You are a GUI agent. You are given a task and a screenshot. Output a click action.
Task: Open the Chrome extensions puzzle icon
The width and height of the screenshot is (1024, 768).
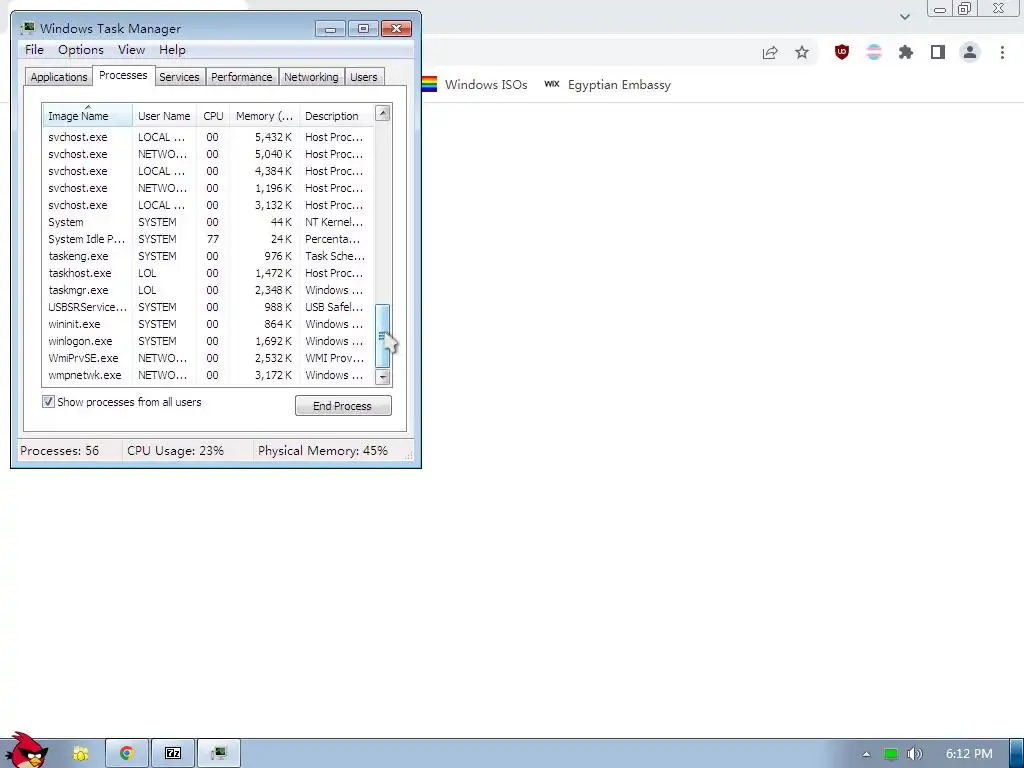tap(906, 52)
